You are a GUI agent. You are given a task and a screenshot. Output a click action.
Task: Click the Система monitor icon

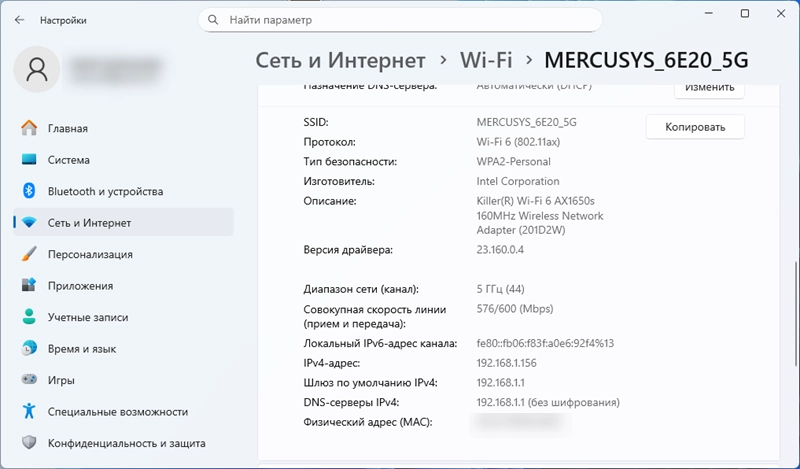click(x=29, y=160)
